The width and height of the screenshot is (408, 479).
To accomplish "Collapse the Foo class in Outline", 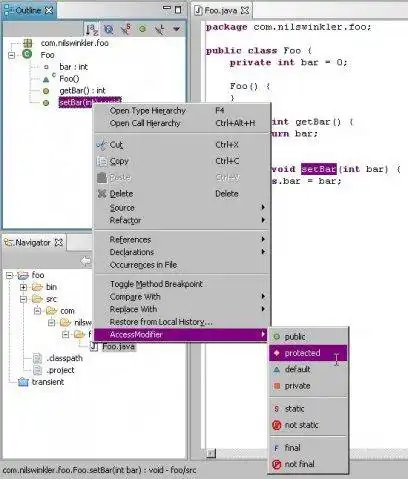I will coord(11,55).
